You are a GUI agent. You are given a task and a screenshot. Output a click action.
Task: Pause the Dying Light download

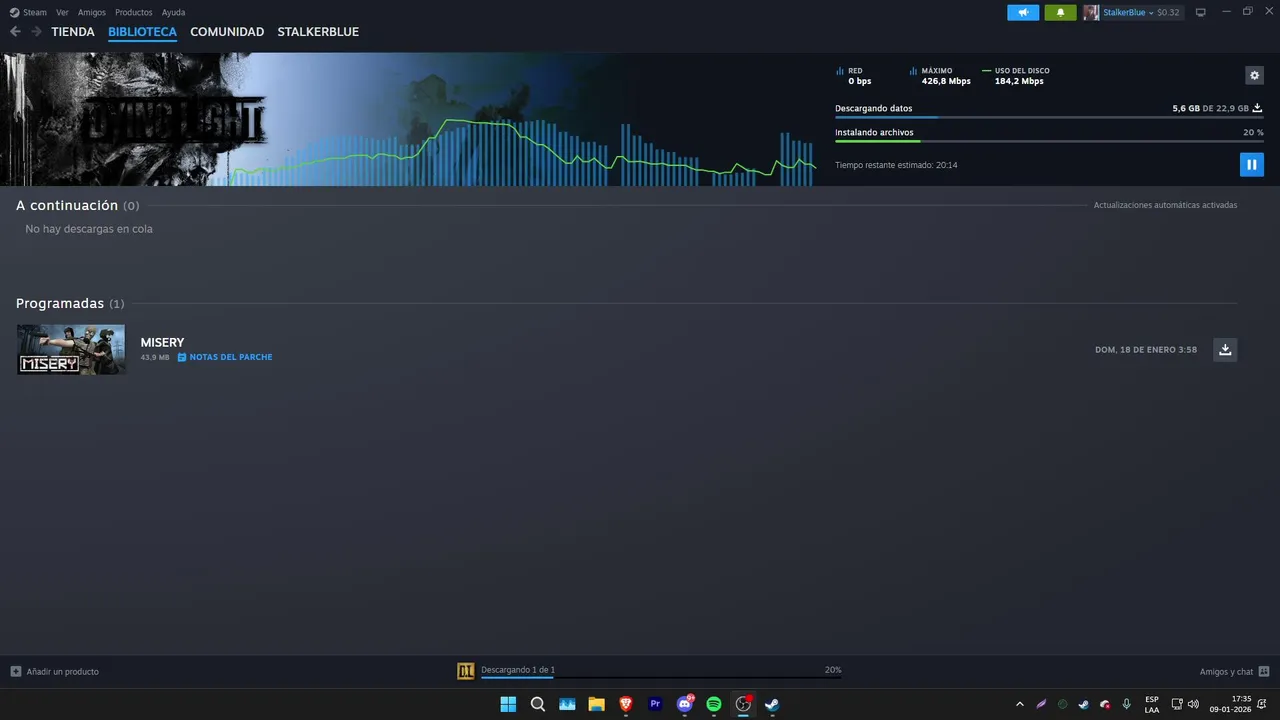pyautogui.click(x=1251, y=165)
